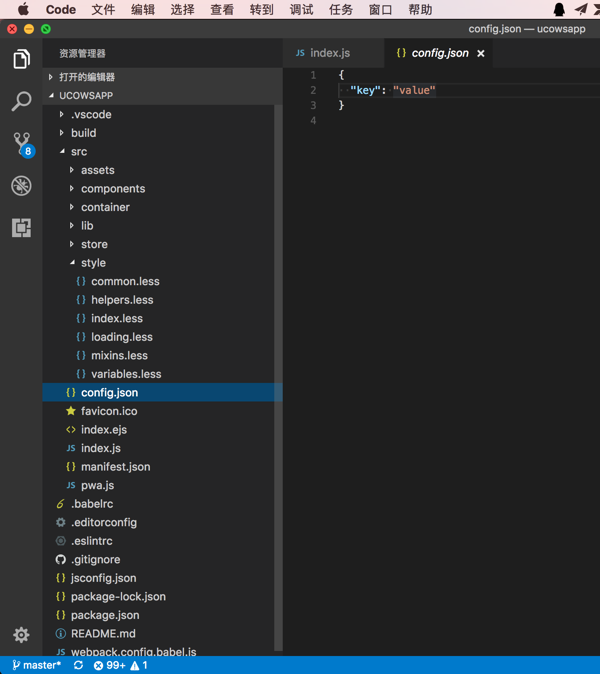The width and height of the screenshot is (600, 674).
Task: Open the variables.less file
Action: [125, 374]
